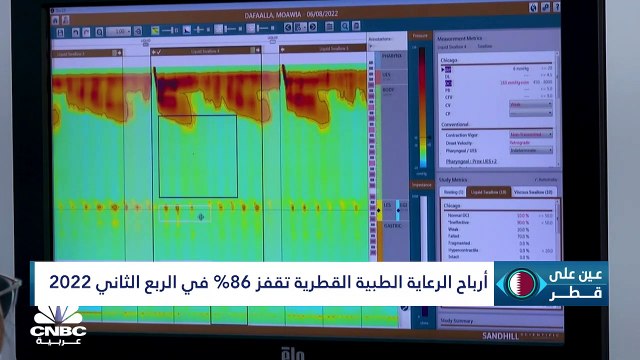Click the zoom icon right of the 100 box

tap(138, 31)
